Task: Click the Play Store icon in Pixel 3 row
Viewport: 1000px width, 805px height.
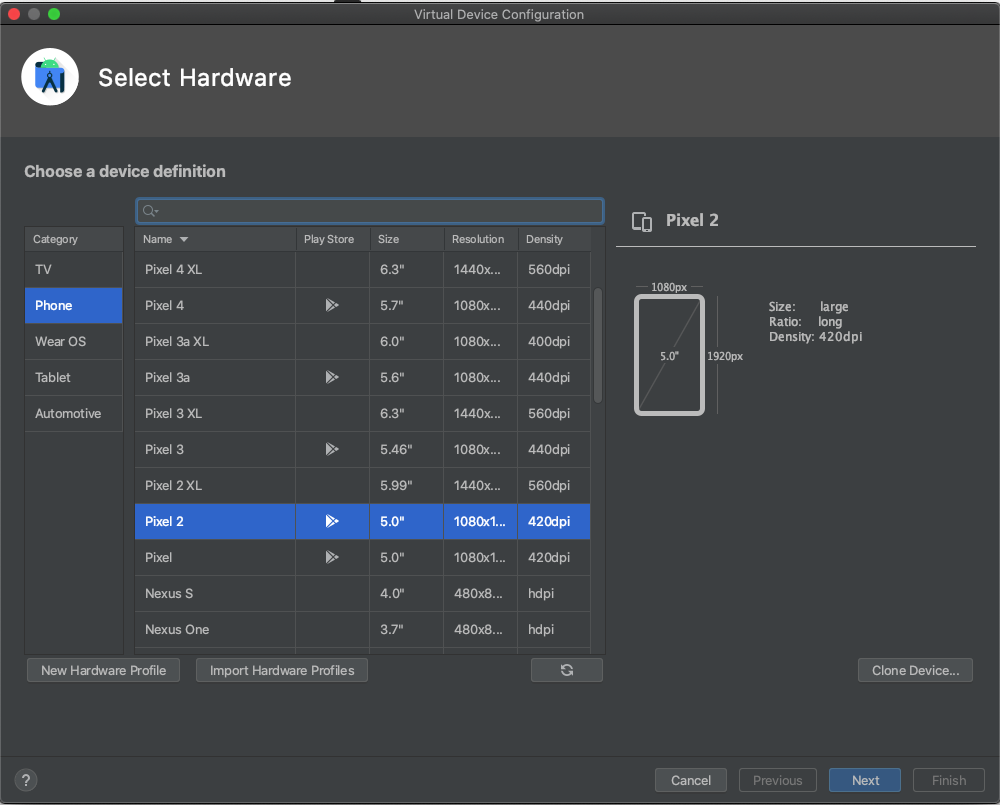Action: (x=332, y=450)
